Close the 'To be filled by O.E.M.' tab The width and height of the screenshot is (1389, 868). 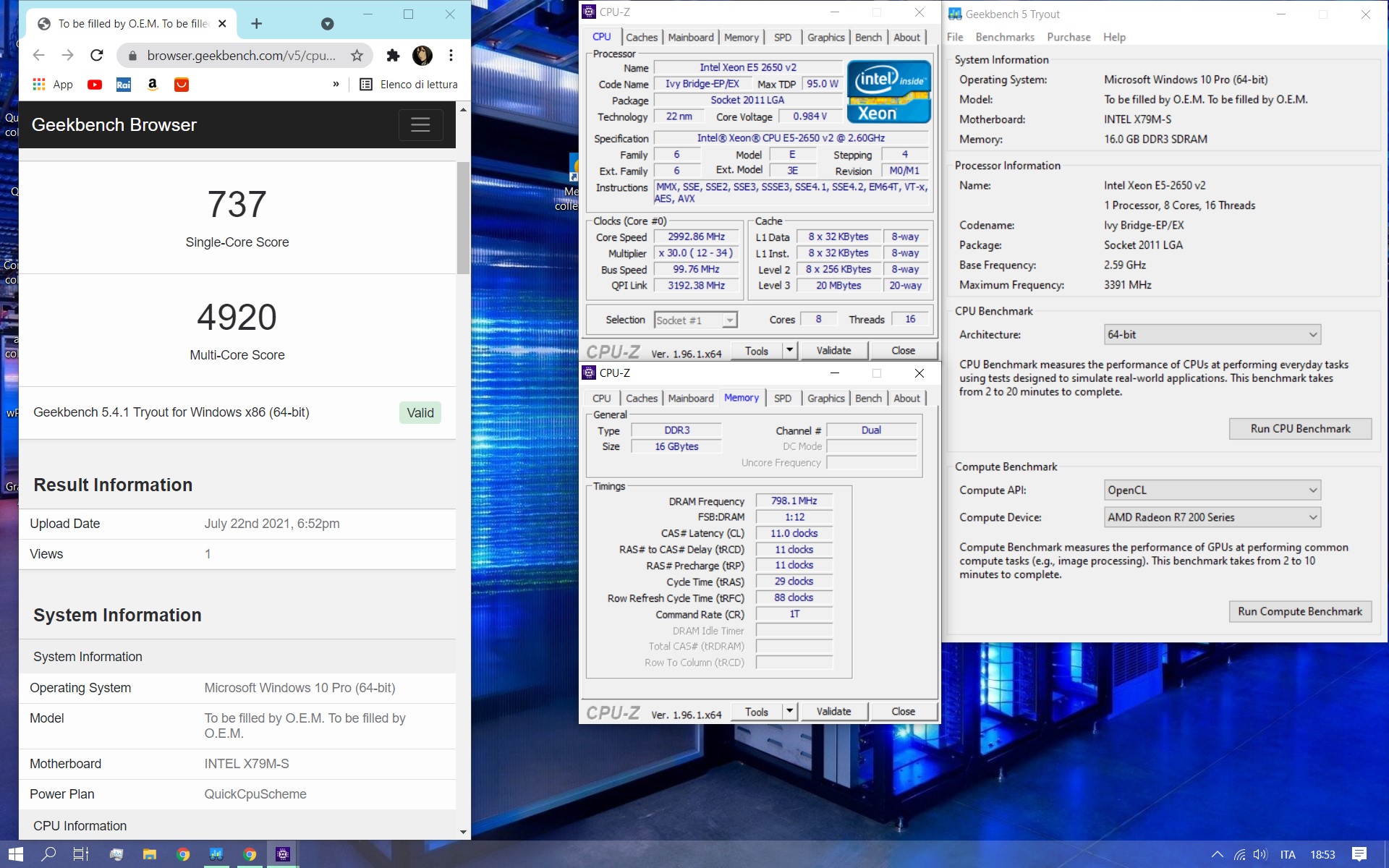pyautogui.click(x=222, y=24)
